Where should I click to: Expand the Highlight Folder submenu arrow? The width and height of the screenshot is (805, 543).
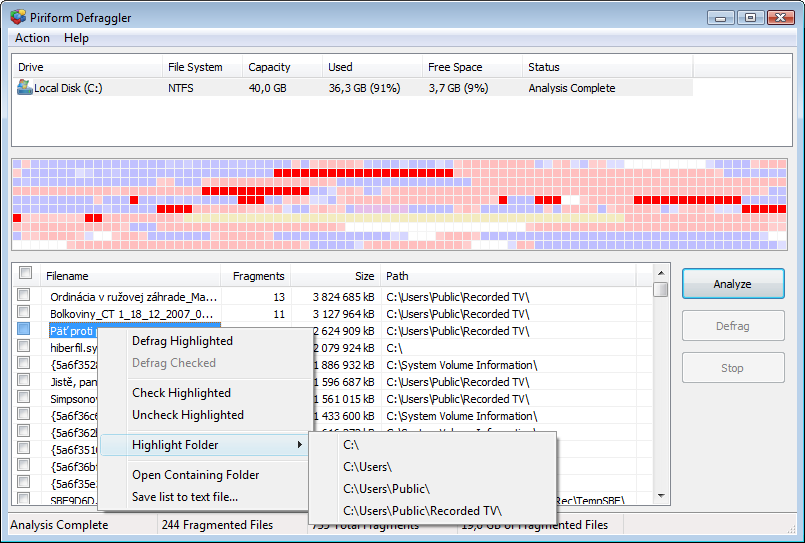(x=299, y=444)
